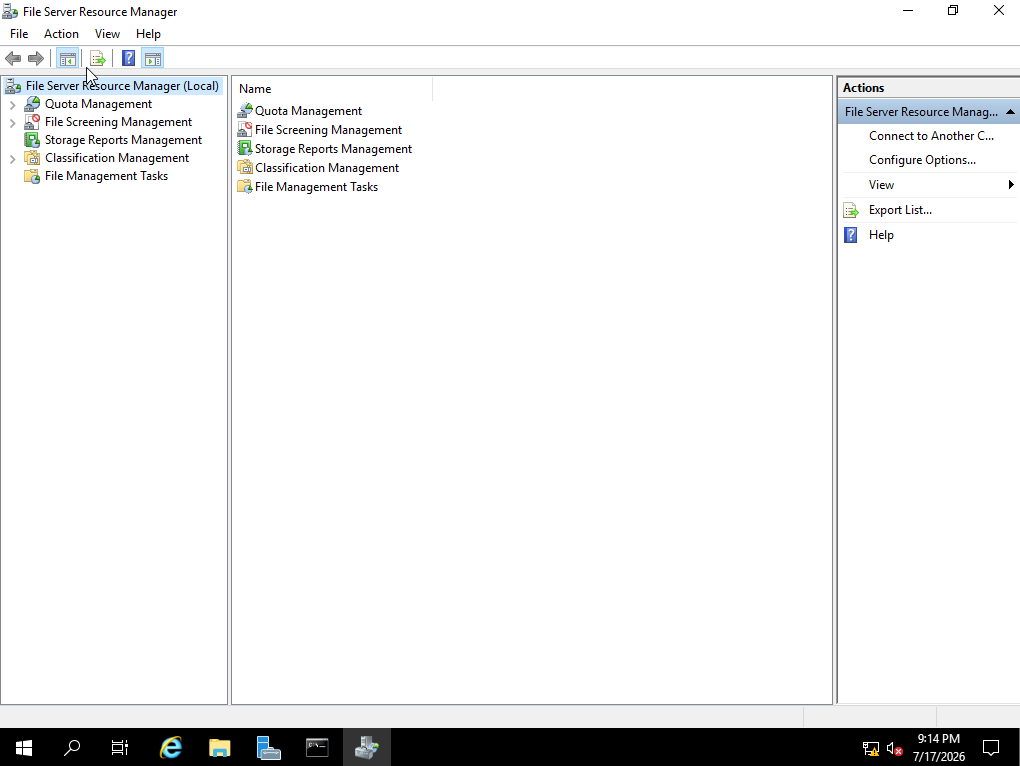Toggle the Show/Hide Action Pane toolbar icon

point(153,59)
